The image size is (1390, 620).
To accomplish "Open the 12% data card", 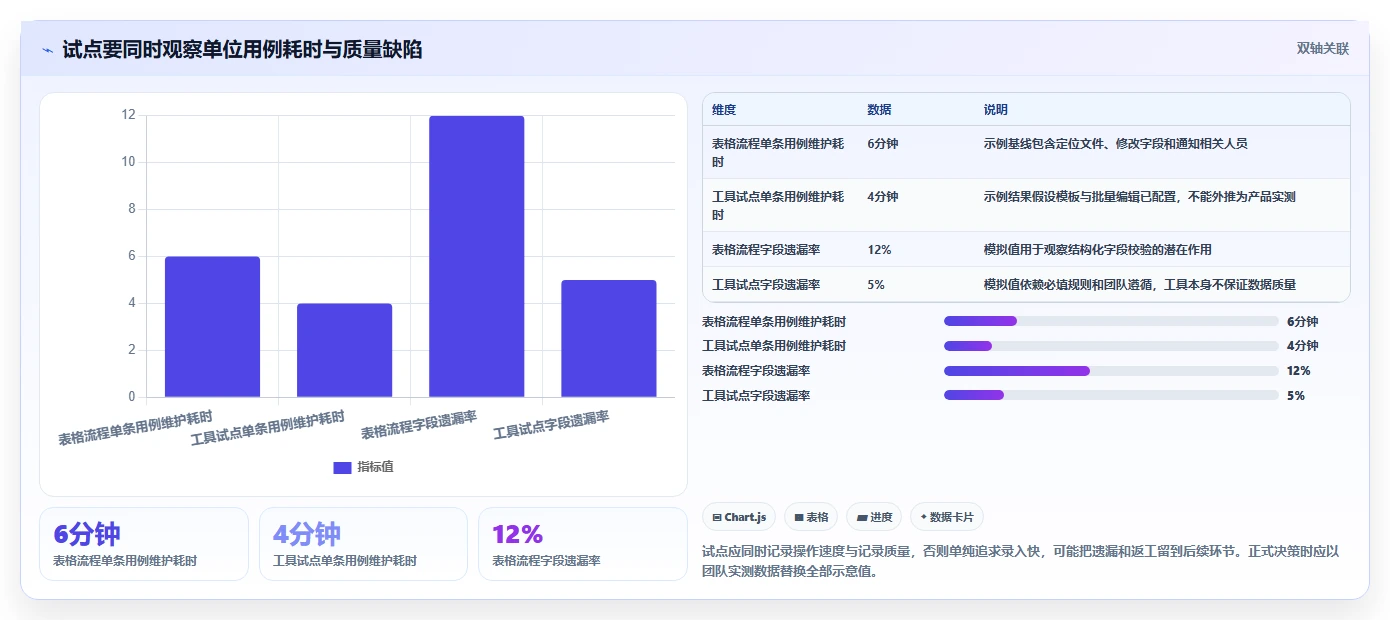I will pyautogui.click(x=583, y=544).
